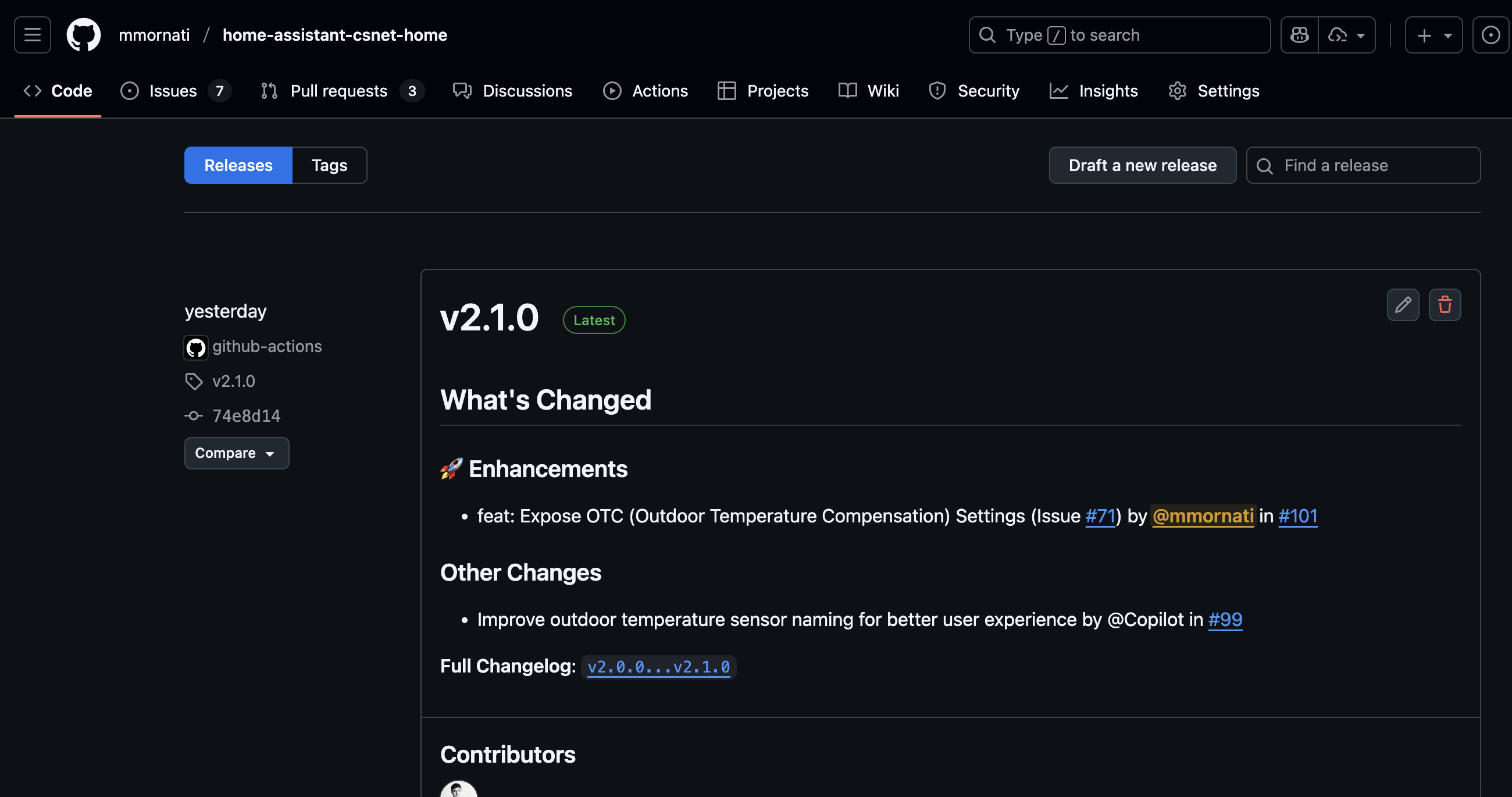The width and height of the screenshot is (1512, 797).
Task: Click Draft a new release
Action: tap(1142, 165)
